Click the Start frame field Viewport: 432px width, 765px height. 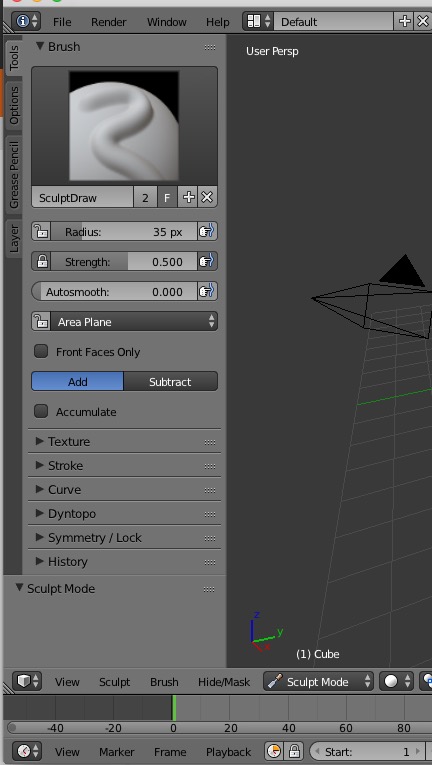tap(370, 751)
